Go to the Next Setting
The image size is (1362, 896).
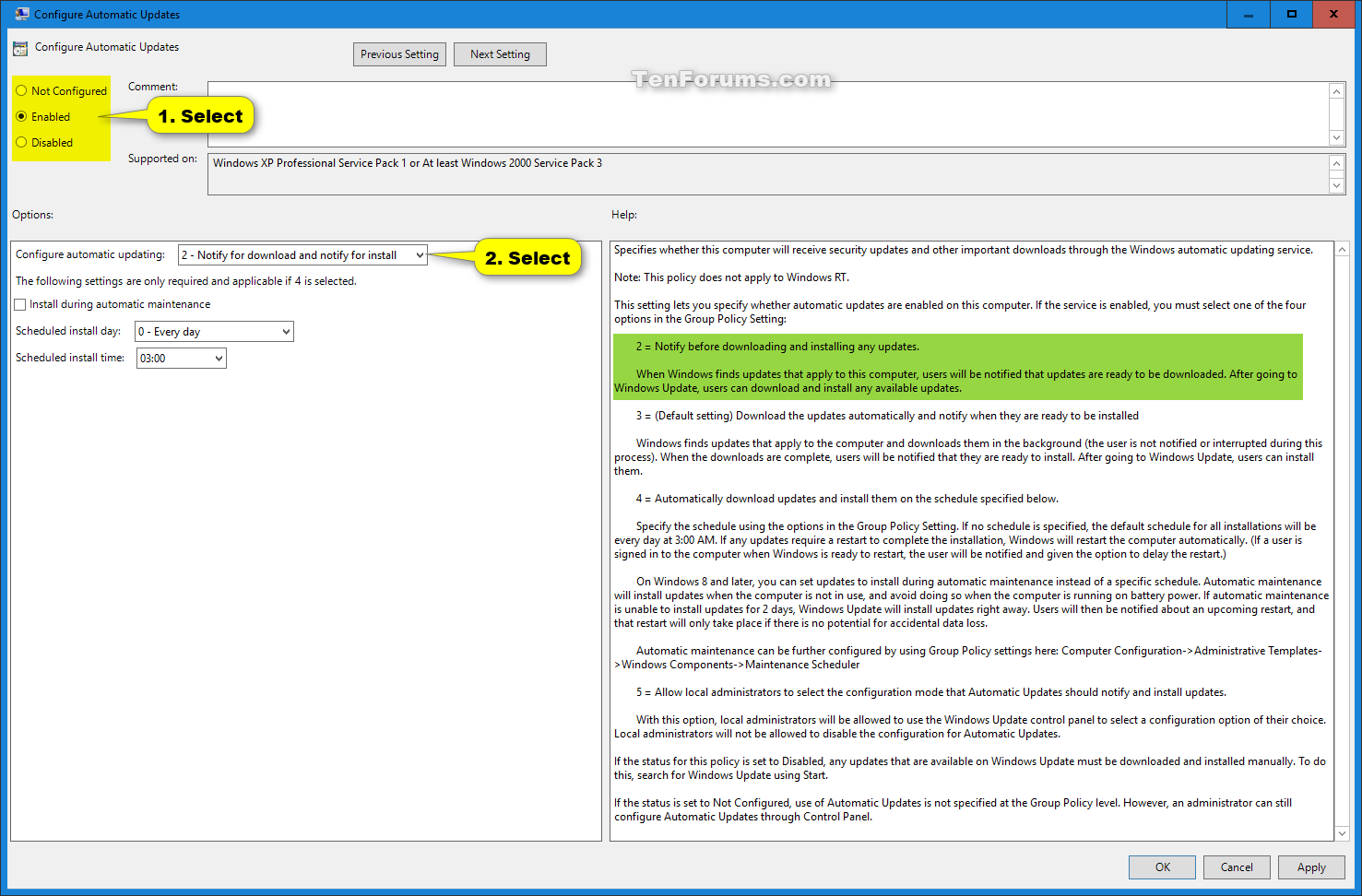coord(500,54)
